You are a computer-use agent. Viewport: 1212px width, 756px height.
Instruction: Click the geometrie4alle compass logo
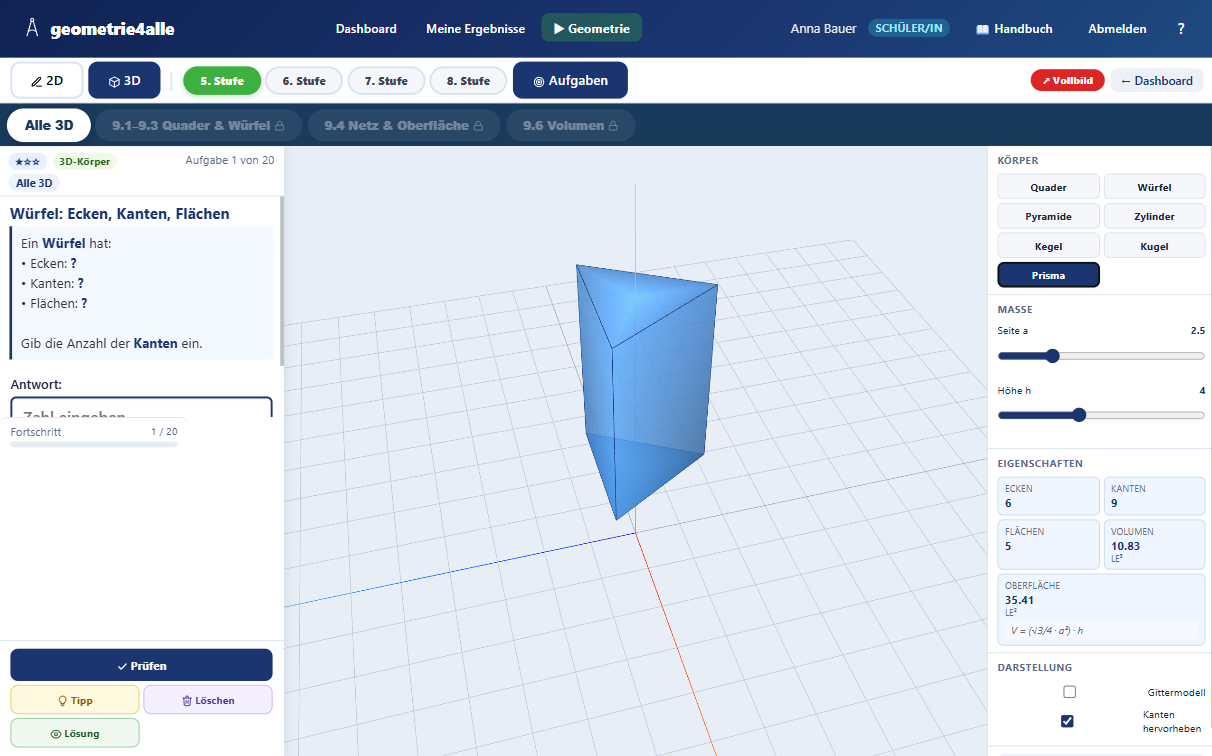coord(33,28)
